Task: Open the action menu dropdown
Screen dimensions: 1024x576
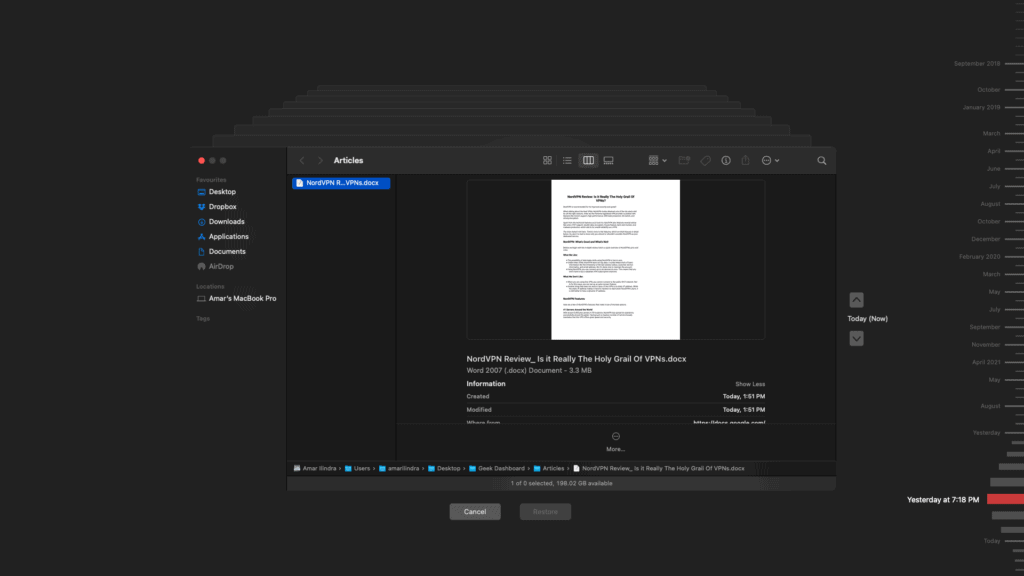Action: click(x=771, y=161)
